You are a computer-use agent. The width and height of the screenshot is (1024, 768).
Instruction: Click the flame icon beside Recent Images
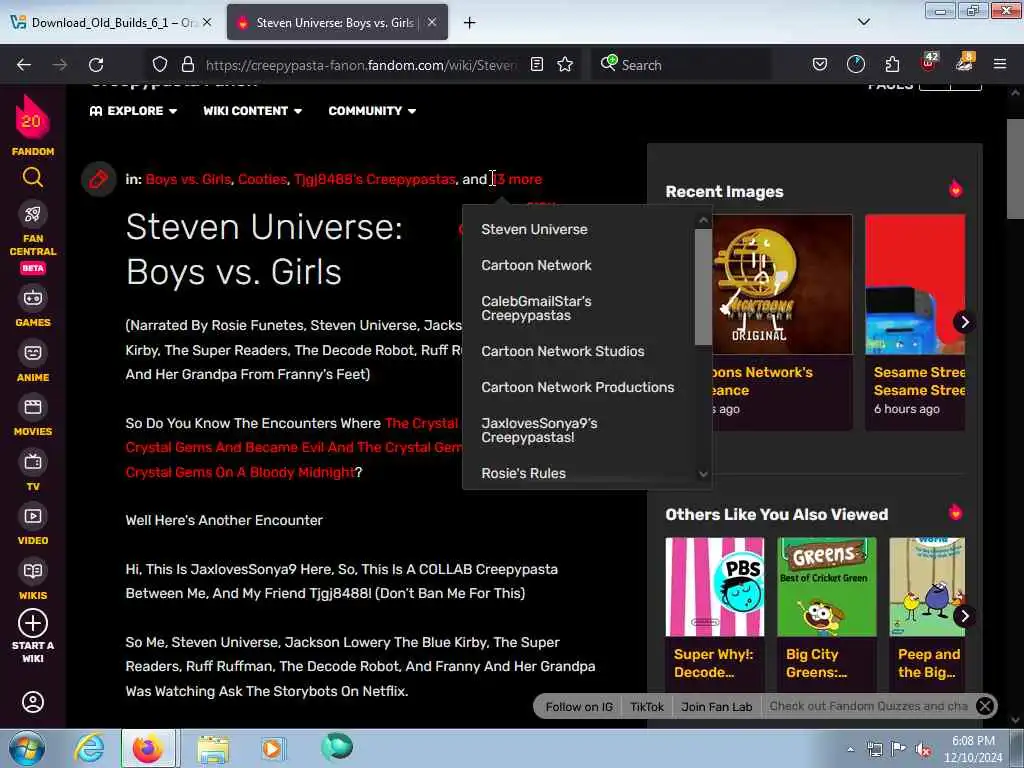[955, 189]
